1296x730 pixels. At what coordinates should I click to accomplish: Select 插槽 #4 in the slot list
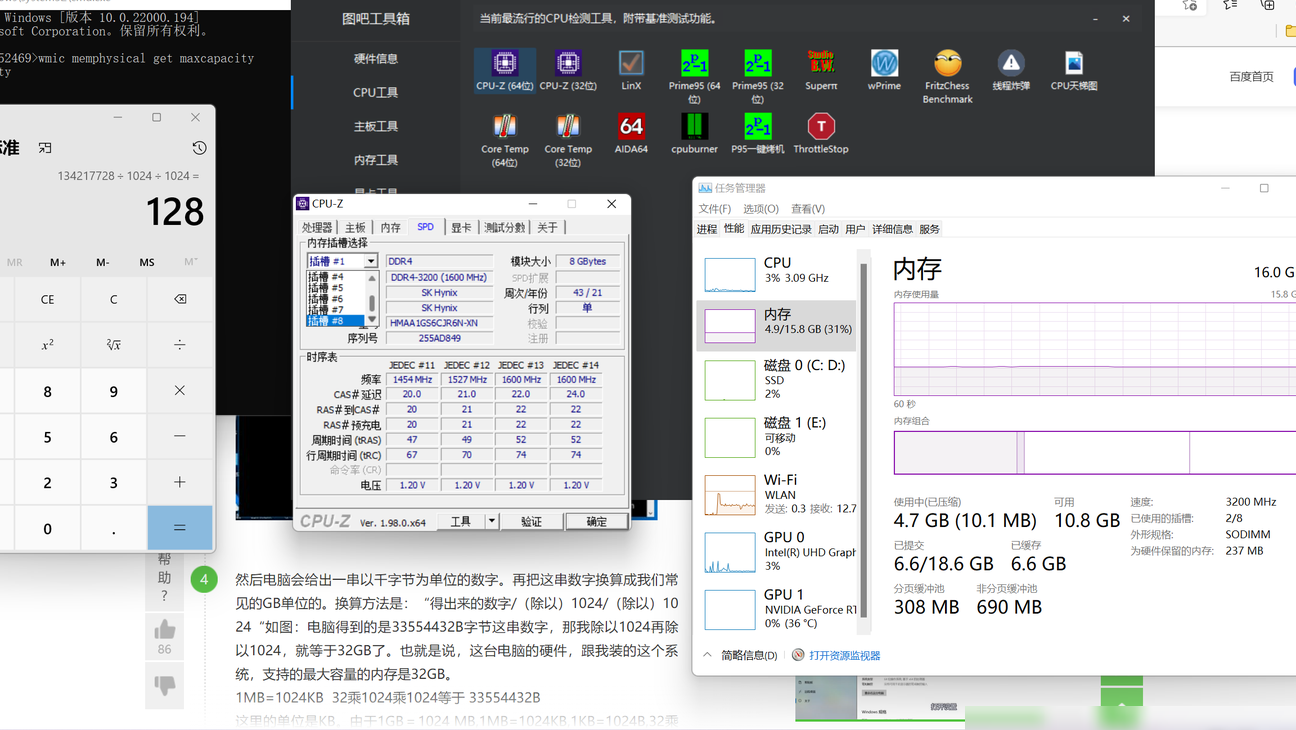[x=335, y=277]
